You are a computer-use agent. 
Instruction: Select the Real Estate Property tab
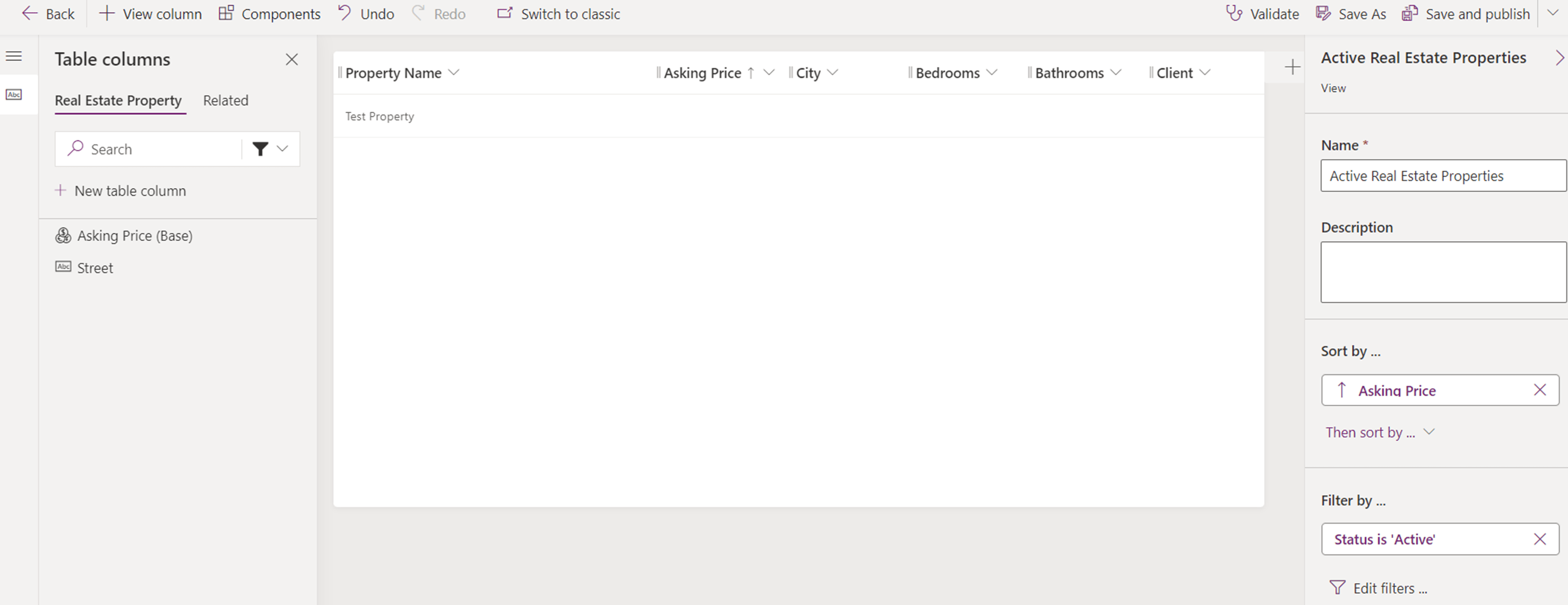pos(118,100)
